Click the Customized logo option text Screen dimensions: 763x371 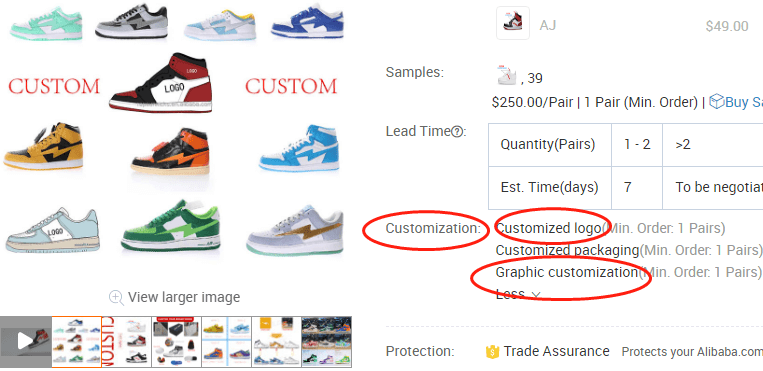[548, 228]
